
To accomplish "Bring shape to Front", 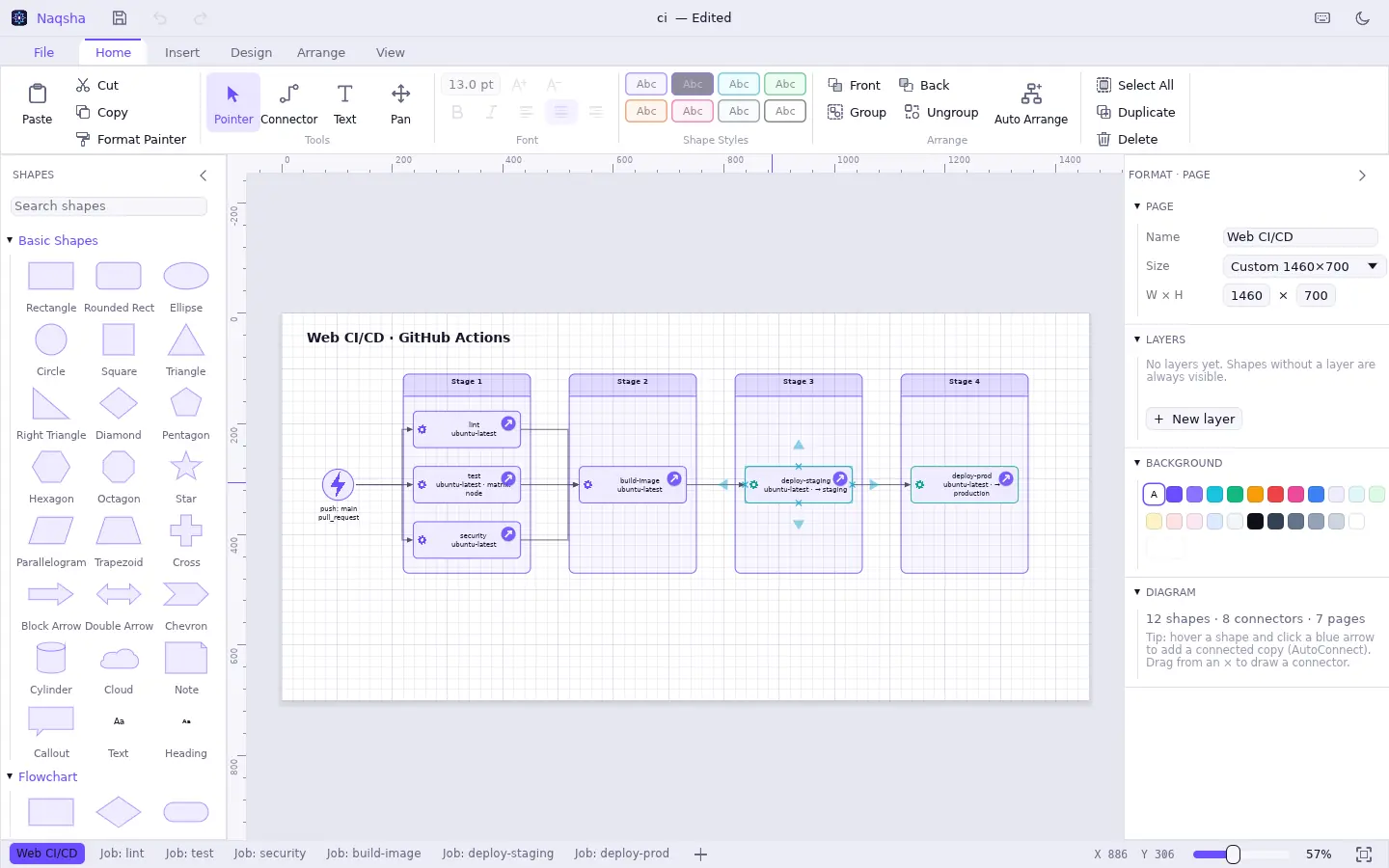I will tap(855, 85).
